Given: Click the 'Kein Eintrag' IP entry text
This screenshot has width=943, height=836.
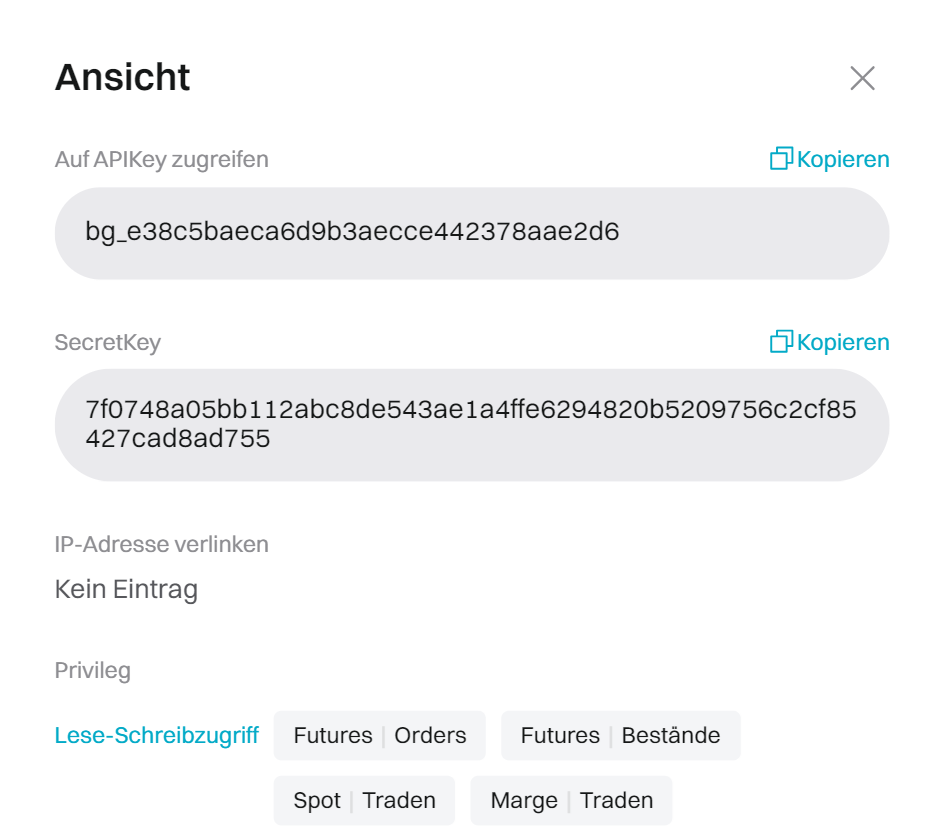Looking at the screenshot, I should click(126, 589).
